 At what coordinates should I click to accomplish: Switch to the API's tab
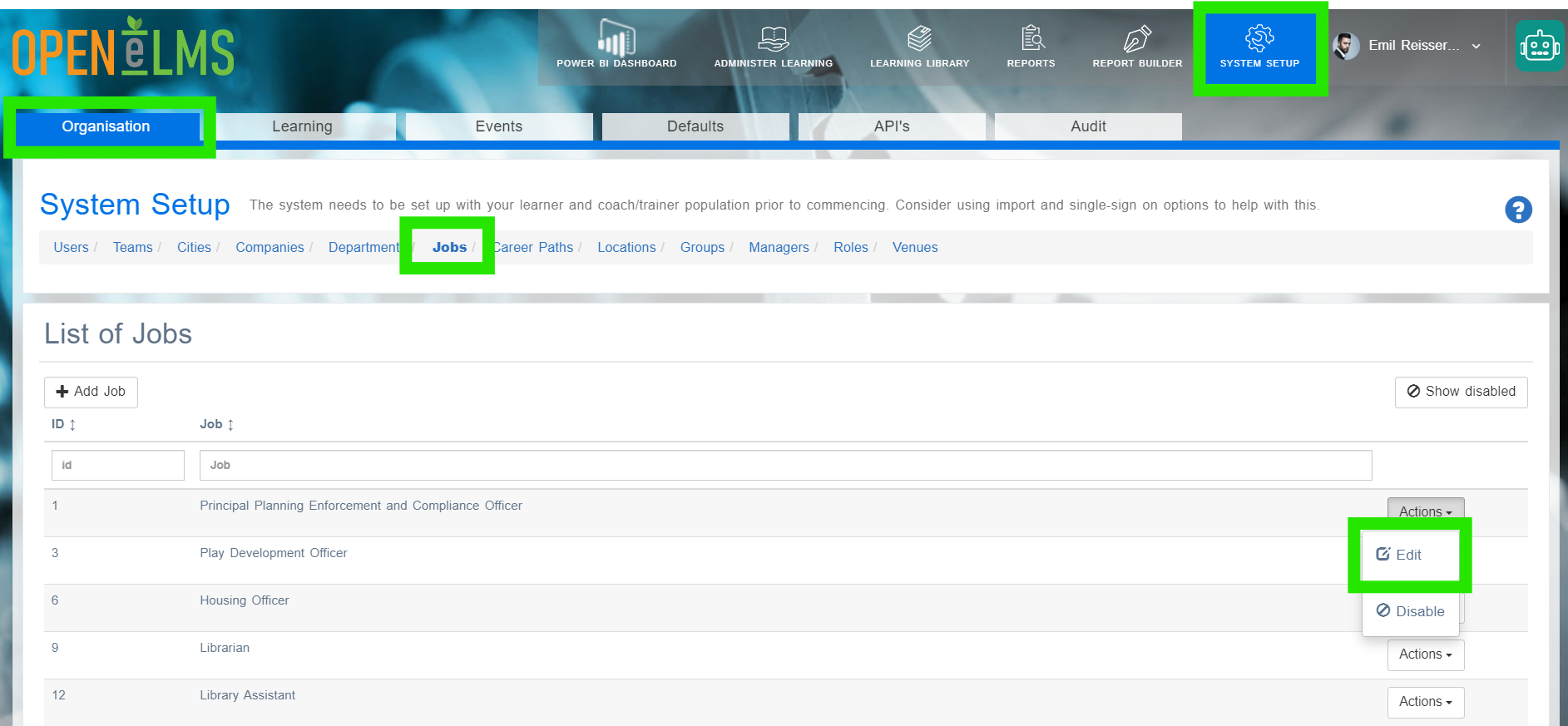[x=892, y=126]
